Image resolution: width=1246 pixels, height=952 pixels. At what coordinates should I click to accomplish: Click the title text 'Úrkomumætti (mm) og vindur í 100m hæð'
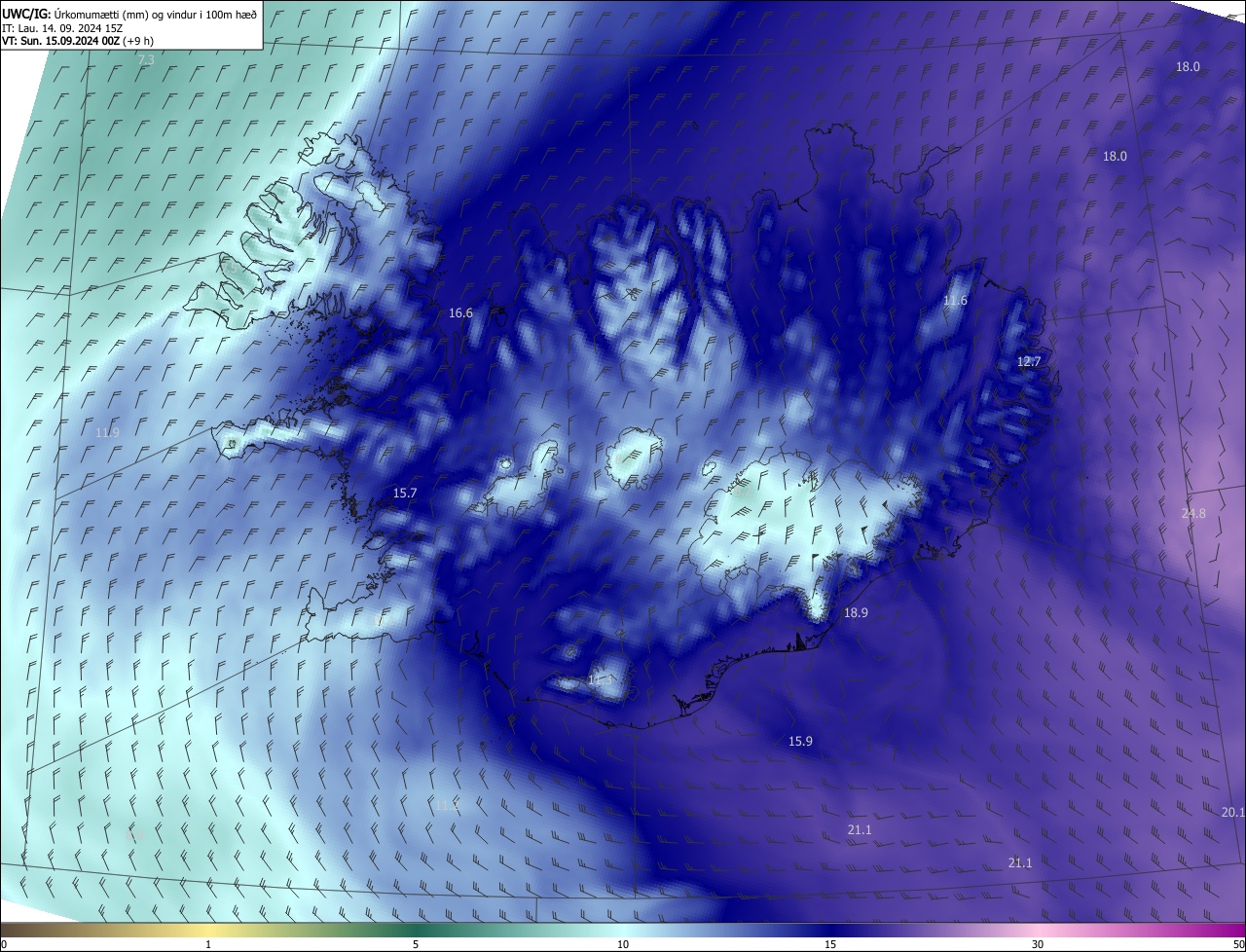pos(157,14)
